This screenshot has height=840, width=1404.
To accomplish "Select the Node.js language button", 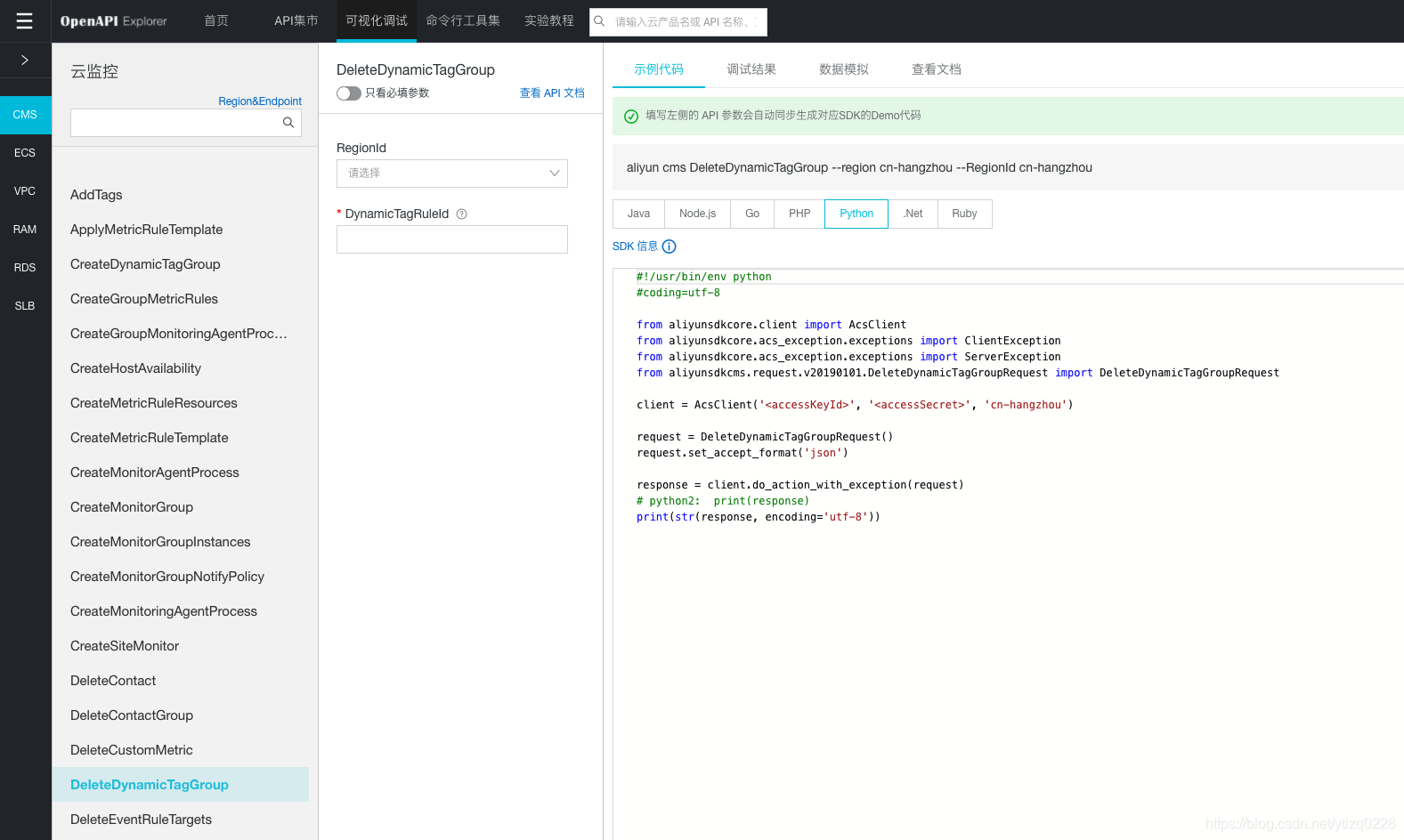I will click(698, 214).
